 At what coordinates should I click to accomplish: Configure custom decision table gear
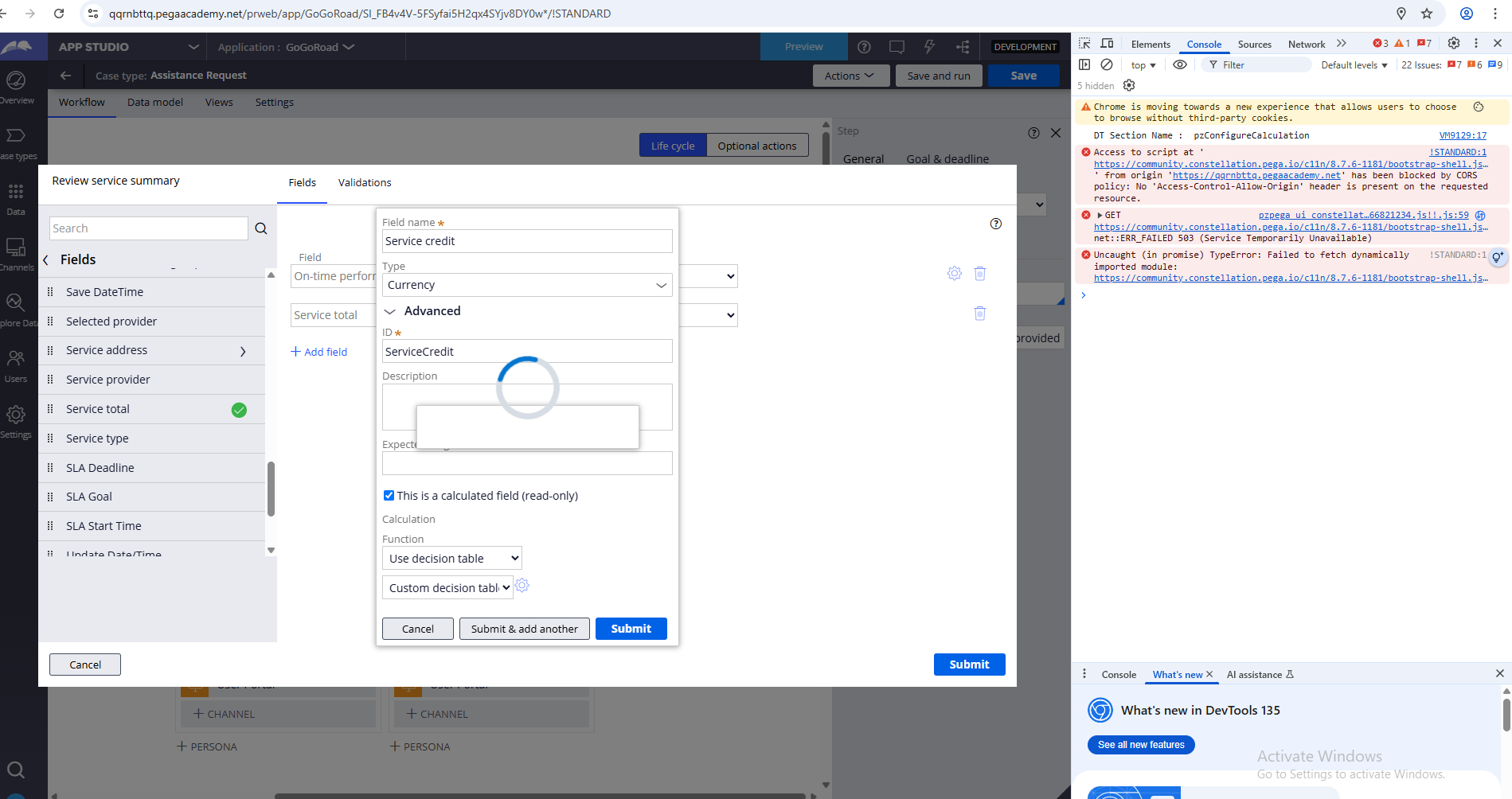coord(522,586)
